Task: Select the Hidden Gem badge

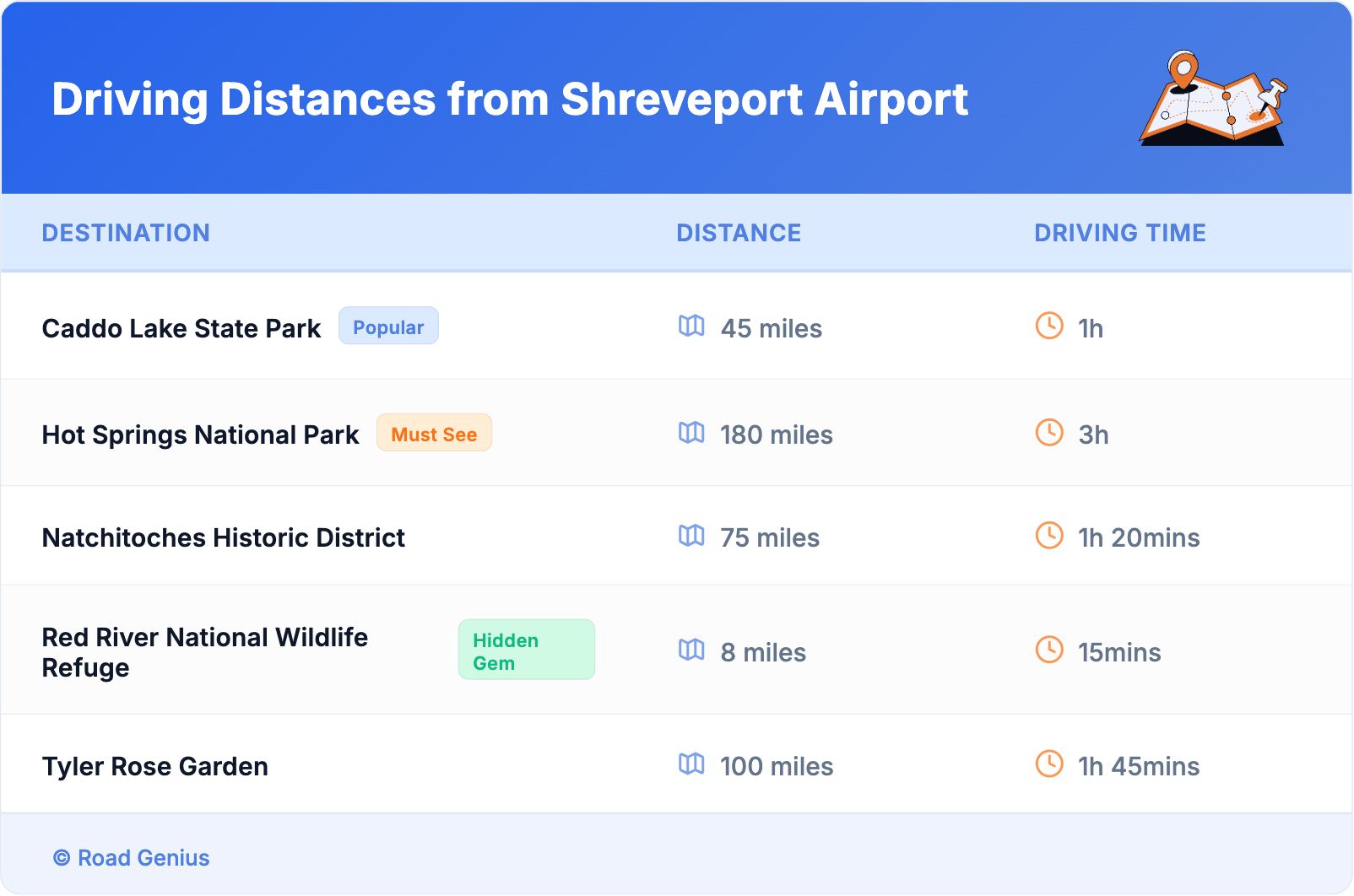Action: pyautogui.click(x=526, y=650)
